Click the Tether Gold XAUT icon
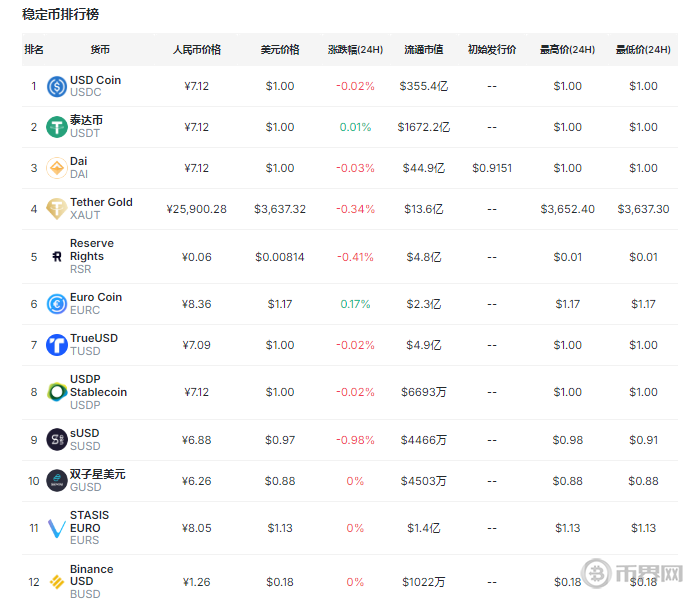694x601 pixels. pyautogui.click(x=56, y=209)
